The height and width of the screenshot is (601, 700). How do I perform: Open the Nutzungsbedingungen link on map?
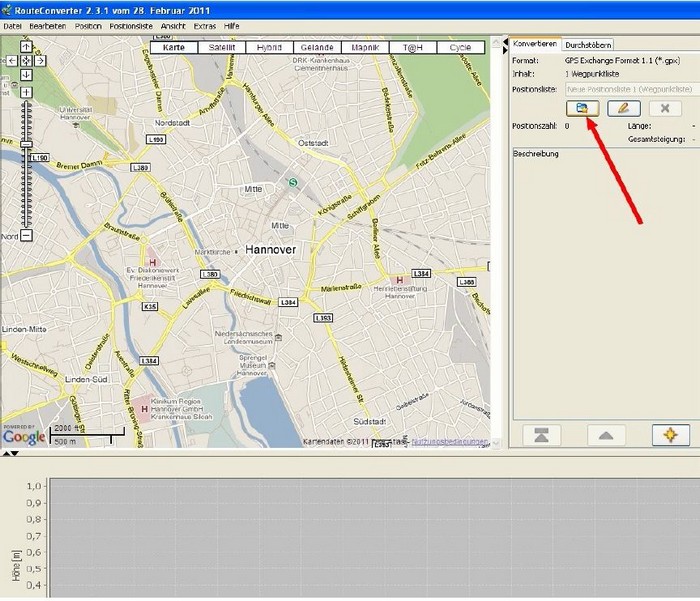tap(450, 442)
